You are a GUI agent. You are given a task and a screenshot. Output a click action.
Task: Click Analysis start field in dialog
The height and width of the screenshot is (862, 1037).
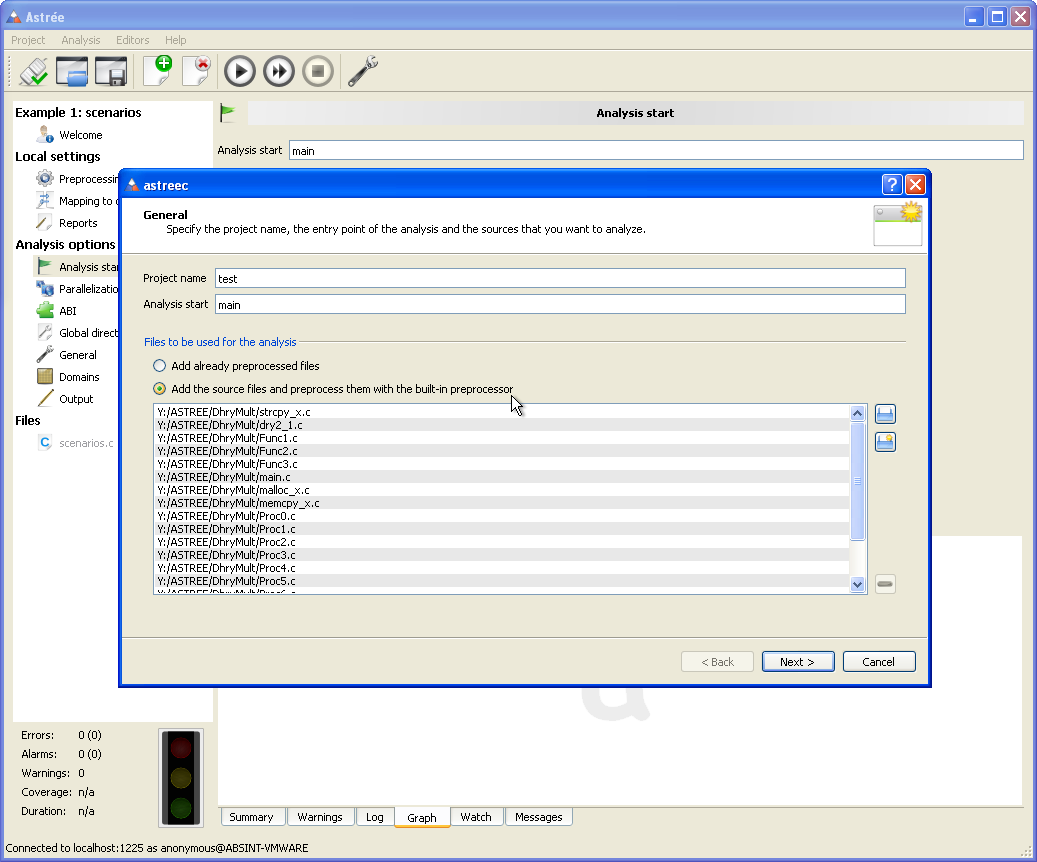point(560,304)
